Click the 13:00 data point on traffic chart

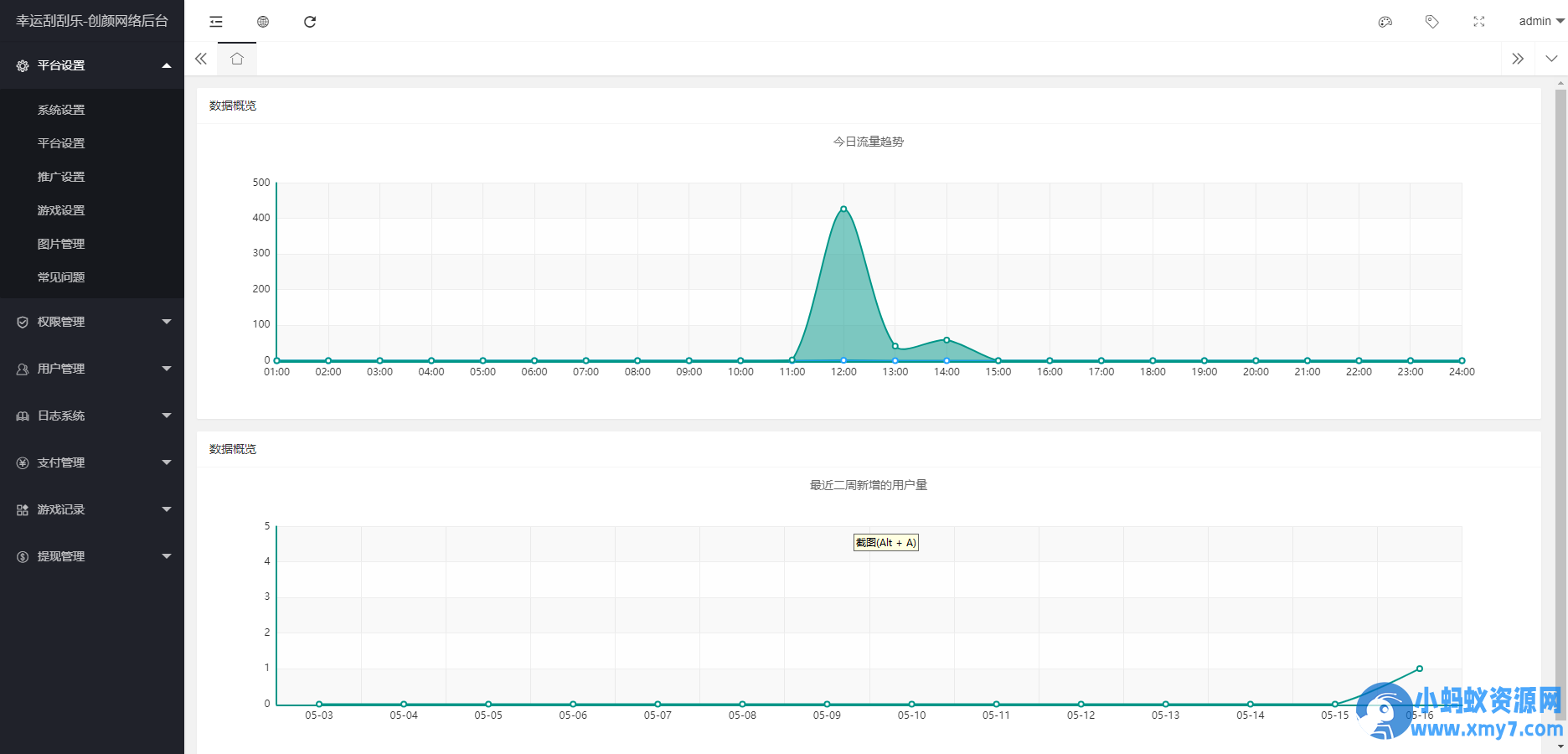click(x=895, y=346)
